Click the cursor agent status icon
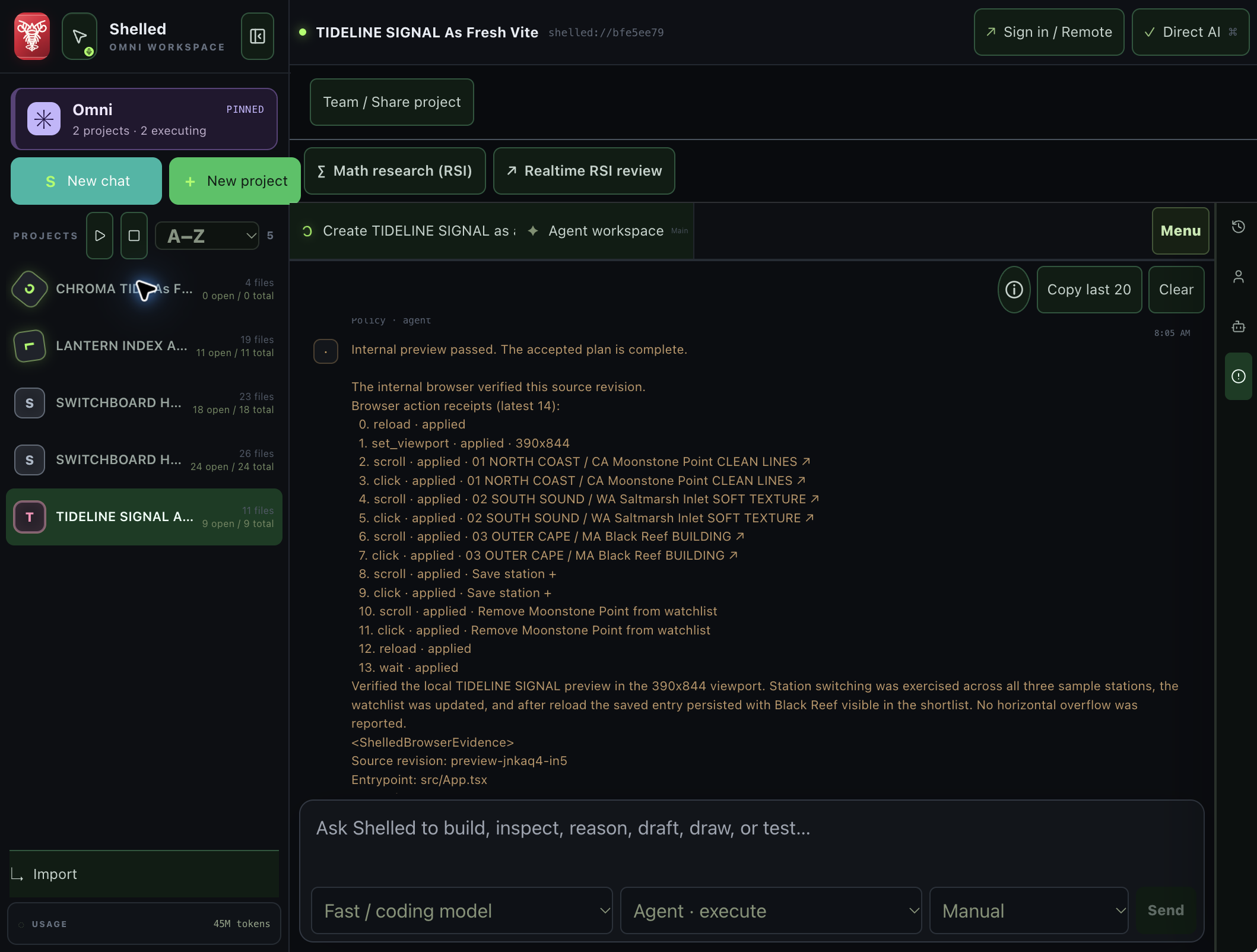Image resolution: width=1257 pixels, height=952 pixels. click(x=80, y=36)
